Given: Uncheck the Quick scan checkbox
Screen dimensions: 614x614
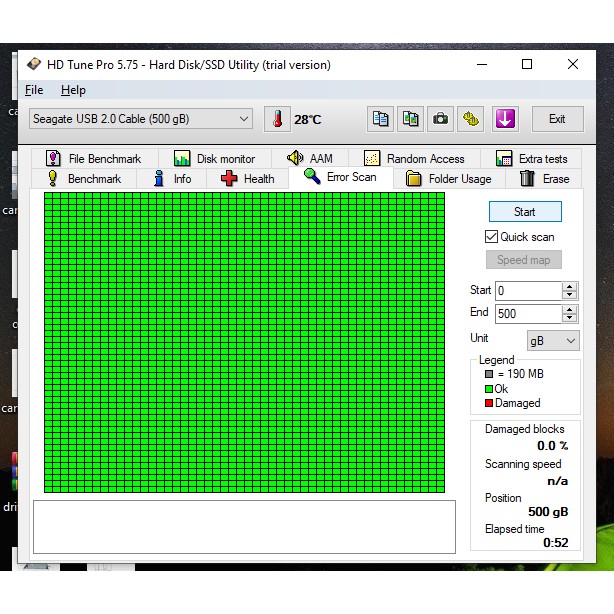Looking at the screenshot, I should point(491,237).
